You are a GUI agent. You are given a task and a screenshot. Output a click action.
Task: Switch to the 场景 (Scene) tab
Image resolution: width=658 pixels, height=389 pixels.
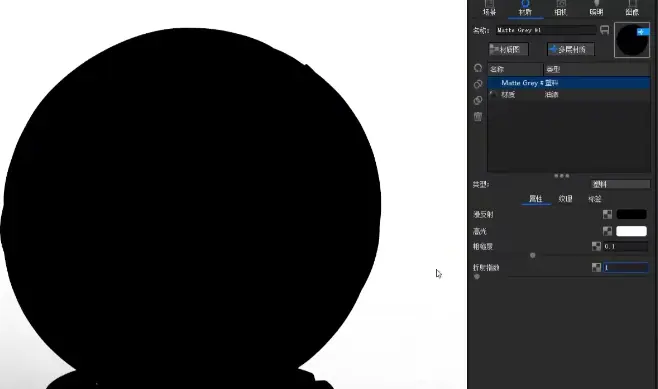pos(489,8)
